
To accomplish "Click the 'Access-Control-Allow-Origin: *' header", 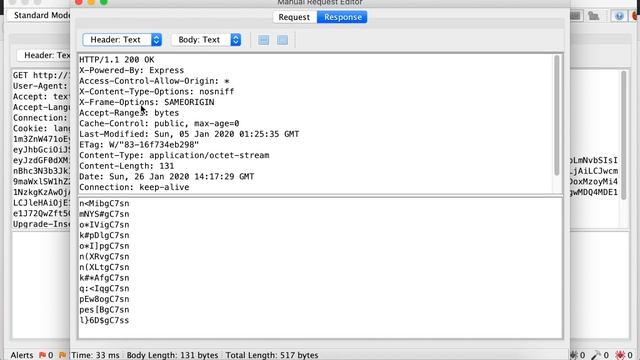I will click(x=154, y=81).
